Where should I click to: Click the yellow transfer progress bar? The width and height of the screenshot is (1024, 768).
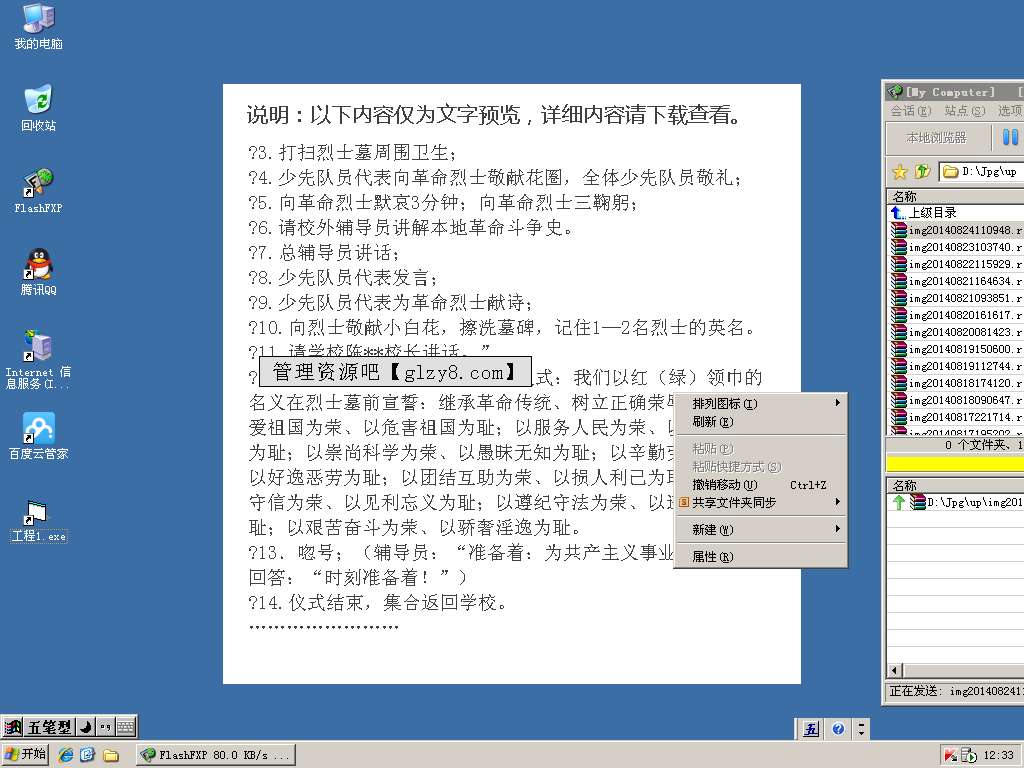[x=955, y=463]
